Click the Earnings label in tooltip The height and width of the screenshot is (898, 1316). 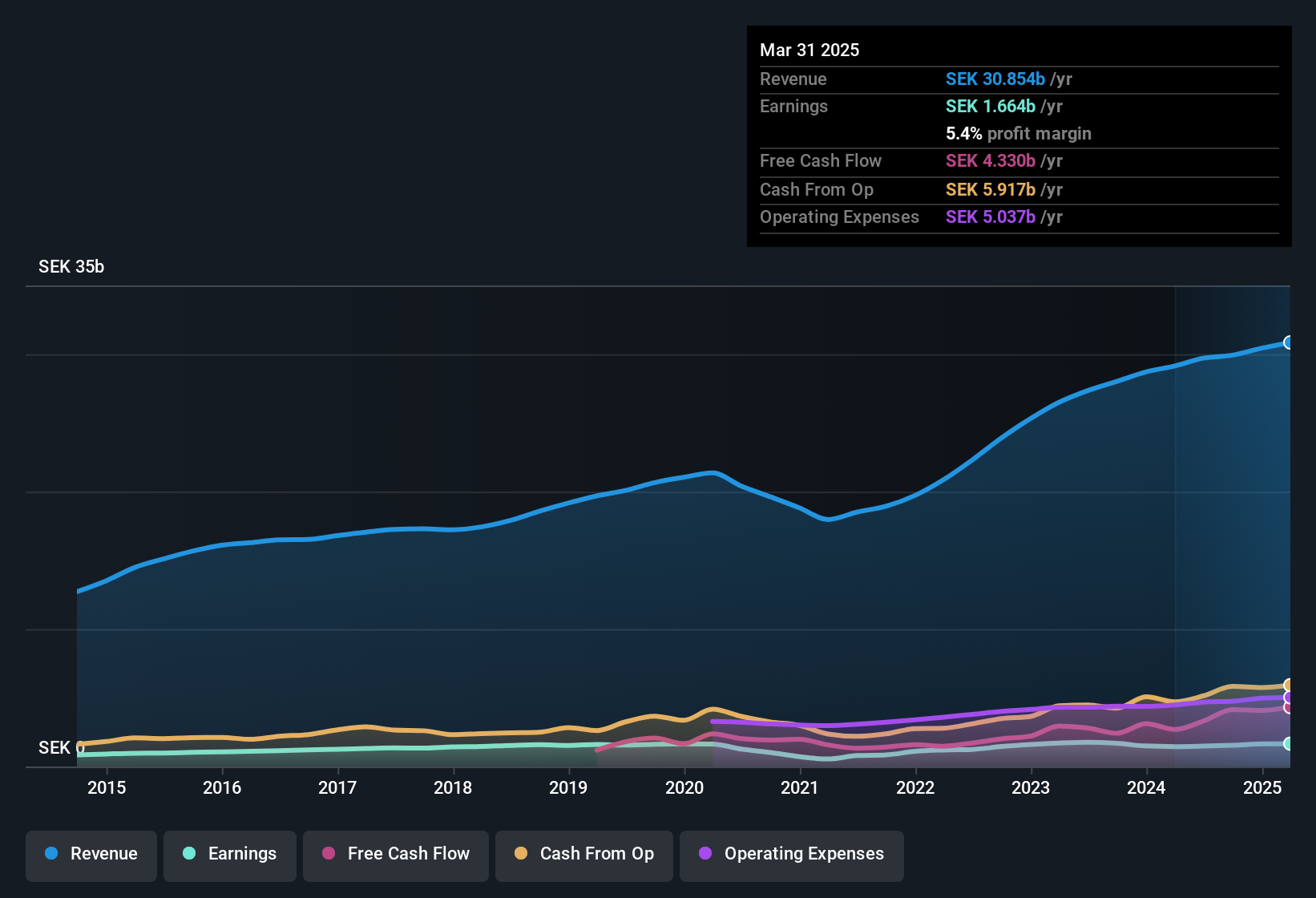click(x=793, y=106)
